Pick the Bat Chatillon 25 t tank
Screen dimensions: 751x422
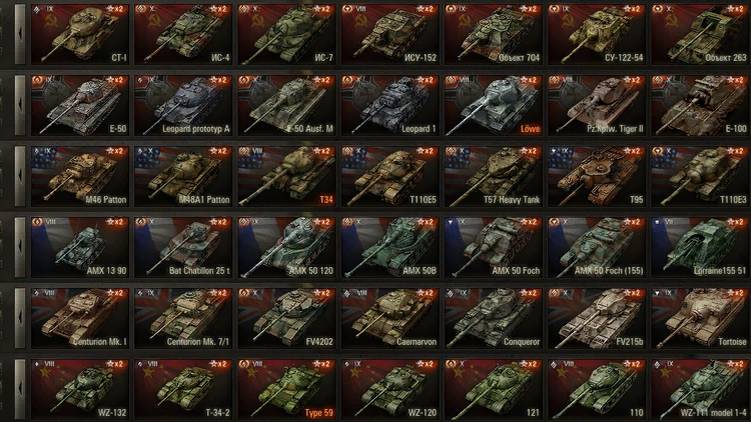click(x=183, y=247)
